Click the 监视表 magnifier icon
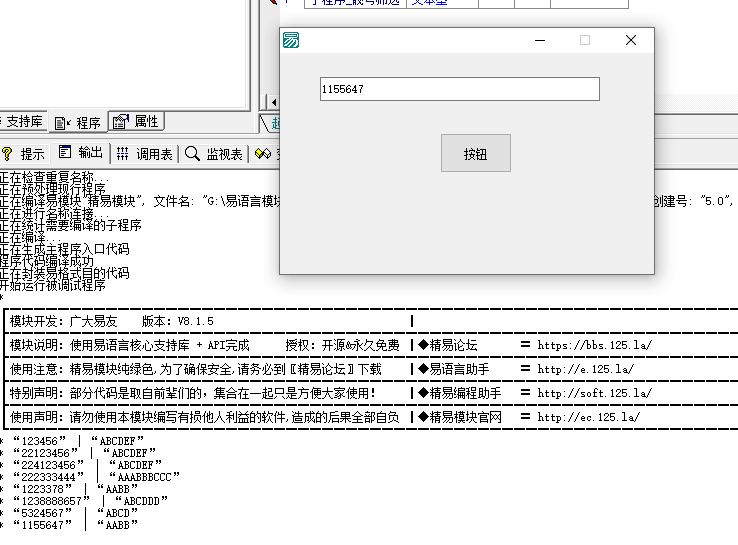Screen dimensions: 738x545 tap(192, 153)
